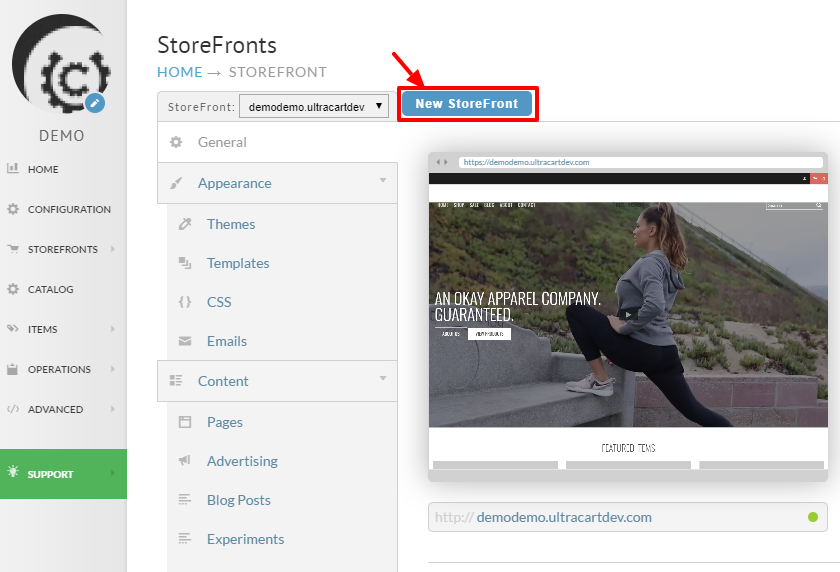Click the preview browser back-forward arrows
Screen dimensions: 840x572
coord(442,162)
